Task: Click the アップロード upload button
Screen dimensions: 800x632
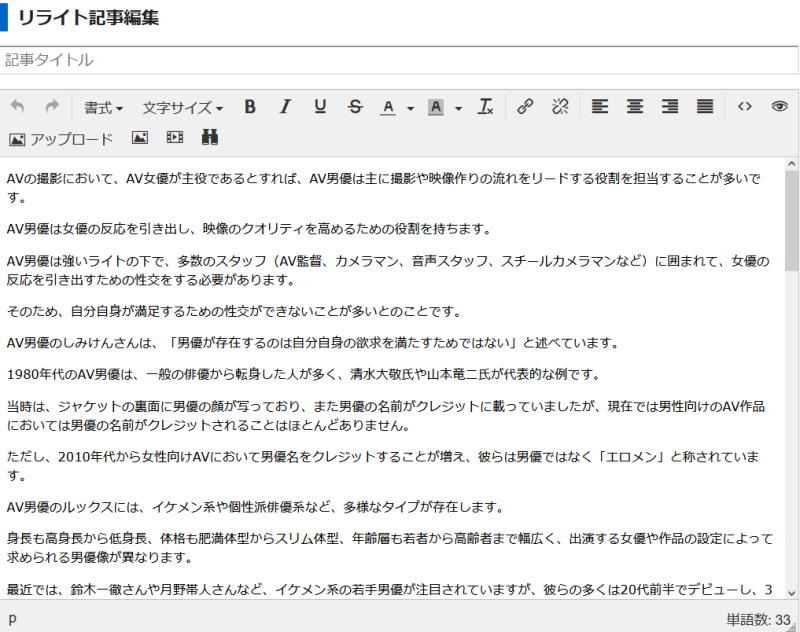Action: [x=61, y=138]
